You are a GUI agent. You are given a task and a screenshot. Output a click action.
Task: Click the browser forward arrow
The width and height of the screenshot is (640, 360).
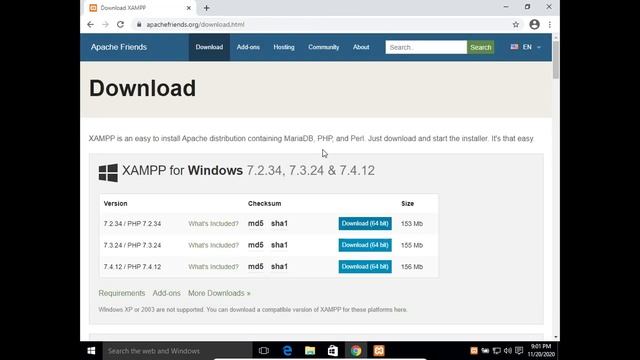pos(105,24)
